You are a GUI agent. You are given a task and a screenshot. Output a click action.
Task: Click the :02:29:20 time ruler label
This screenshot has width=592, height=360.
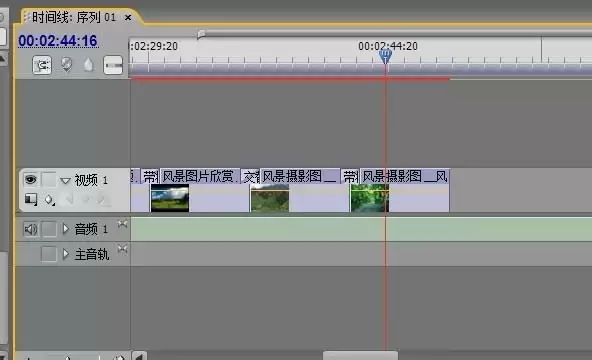tap(154, 46)
